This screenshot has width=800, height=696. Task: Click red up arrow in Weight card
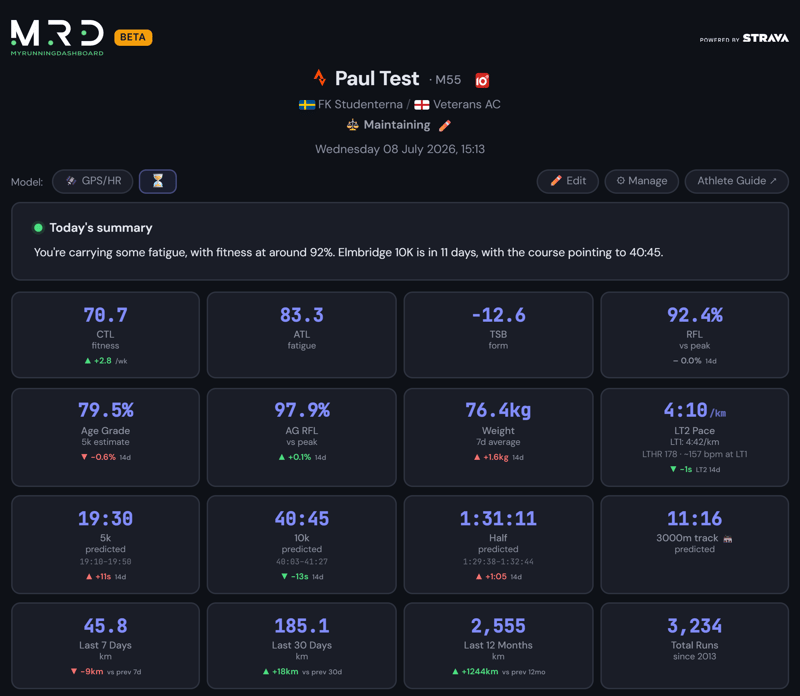(477, 457)
